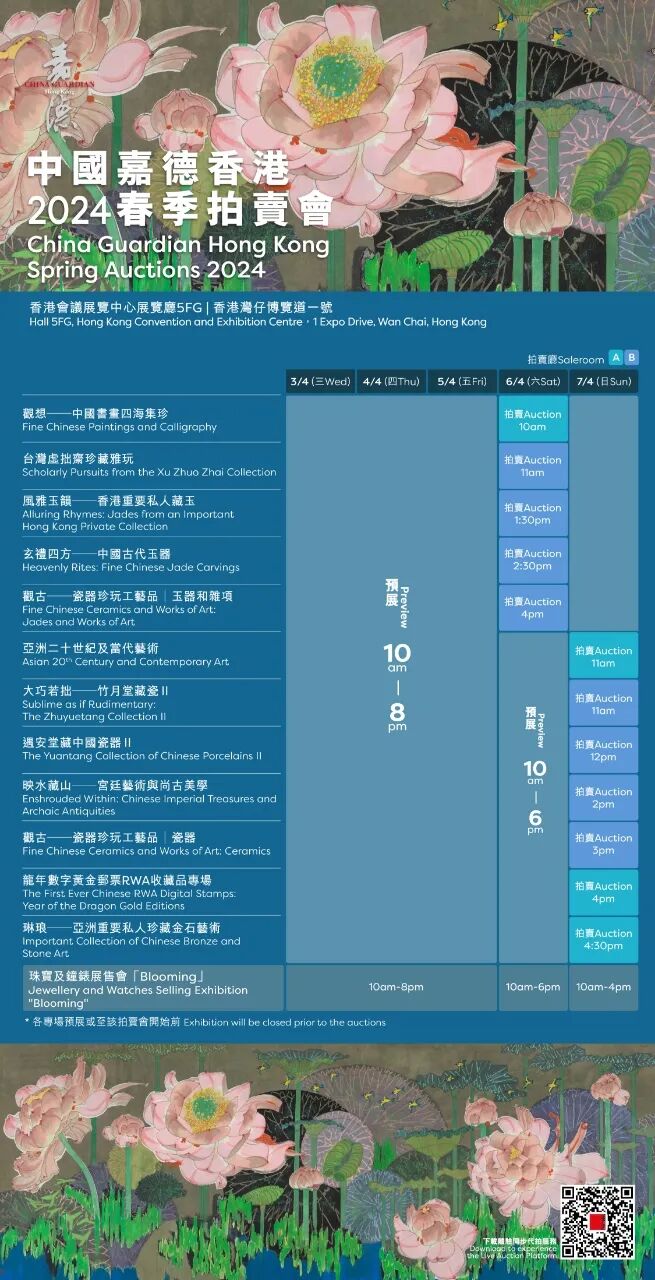Select the Saleroom A badge
The width and height of the screenshot is (655, 1280).
point(616,358)
